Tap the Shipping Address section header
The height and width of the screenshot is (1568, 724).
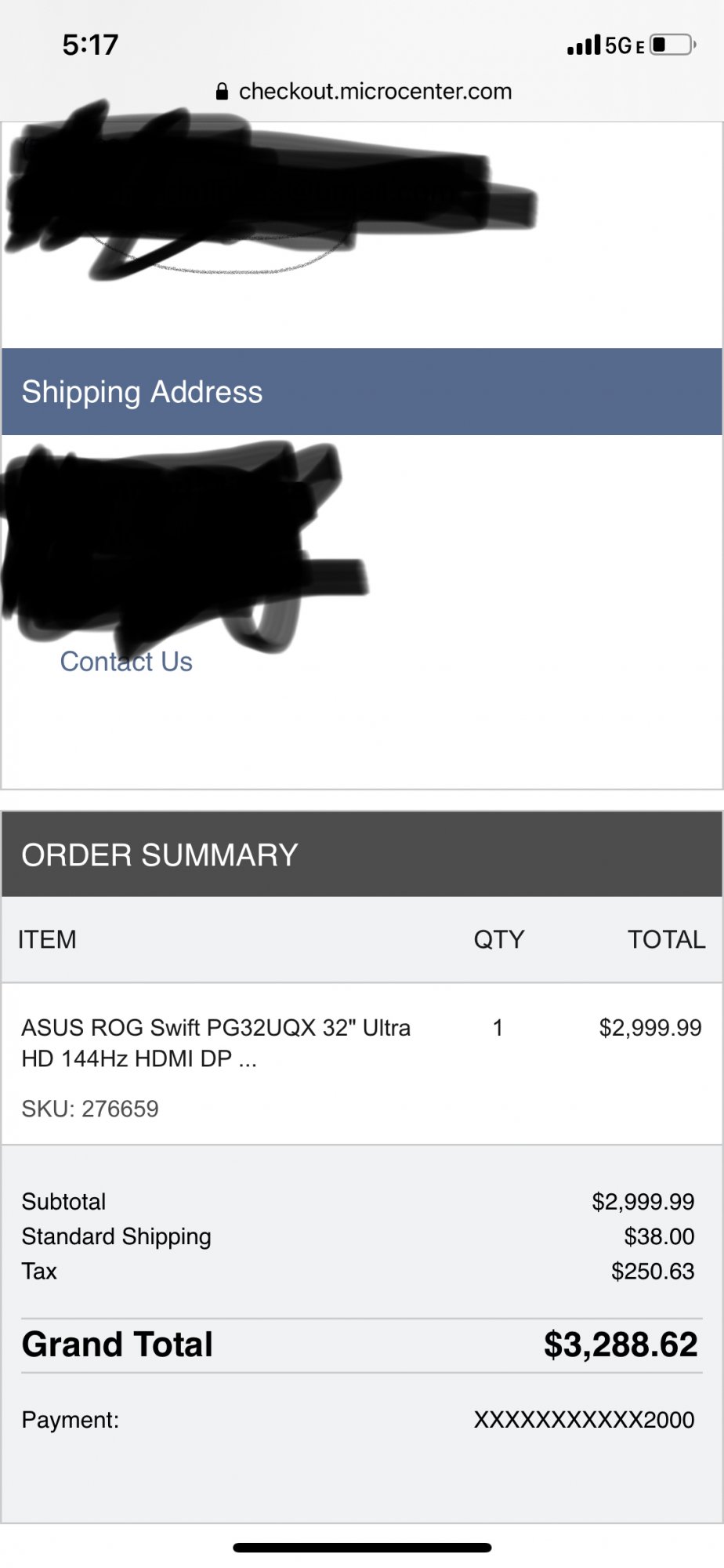142,392
